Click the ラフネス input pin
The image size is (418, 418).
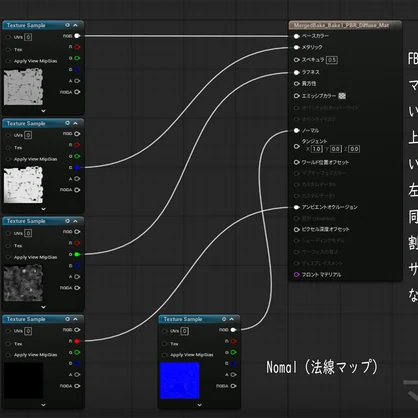[x=296, y=72]
